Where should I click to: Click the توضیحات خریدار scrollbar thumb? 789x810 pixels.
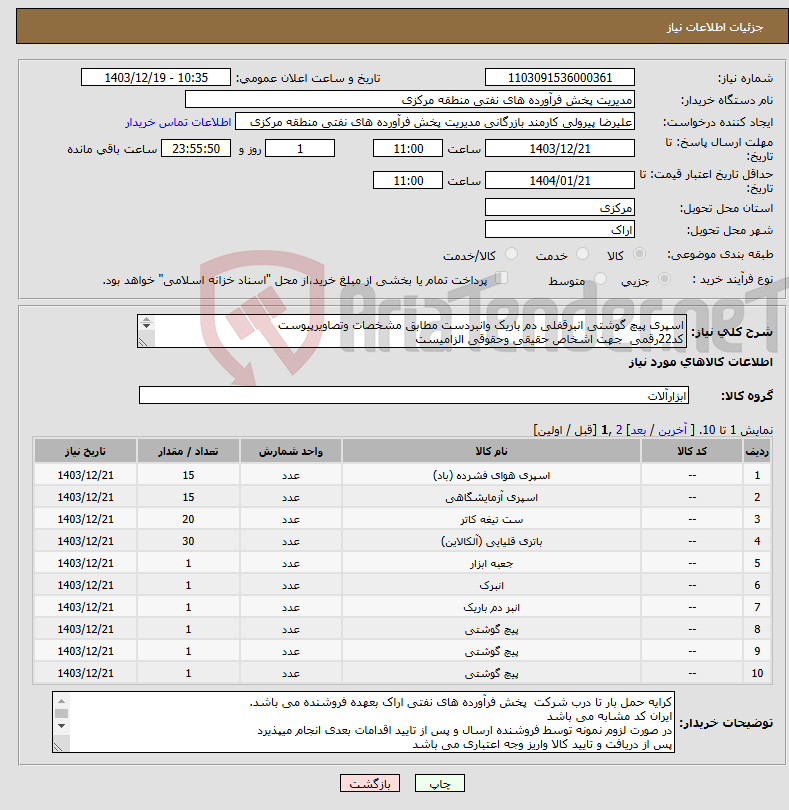click(61, 713)
